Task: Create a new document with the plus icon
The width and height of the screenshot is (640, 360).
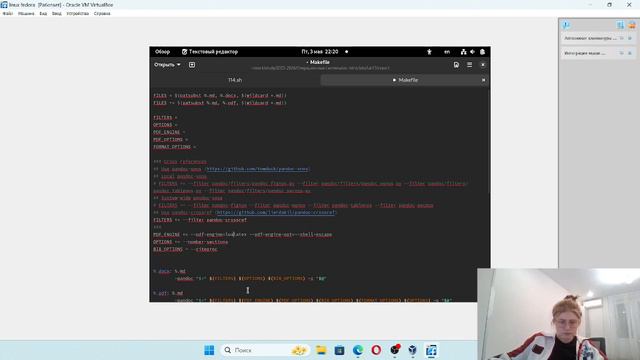Action: (192, 64)
